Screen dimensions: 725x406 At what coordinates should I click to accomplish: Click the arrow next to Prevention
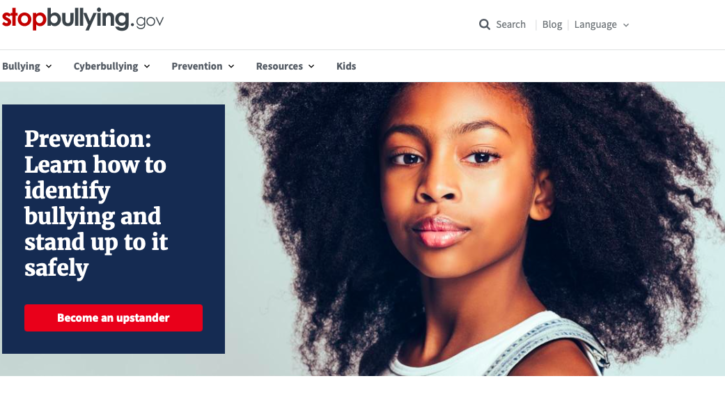(231, 67)
